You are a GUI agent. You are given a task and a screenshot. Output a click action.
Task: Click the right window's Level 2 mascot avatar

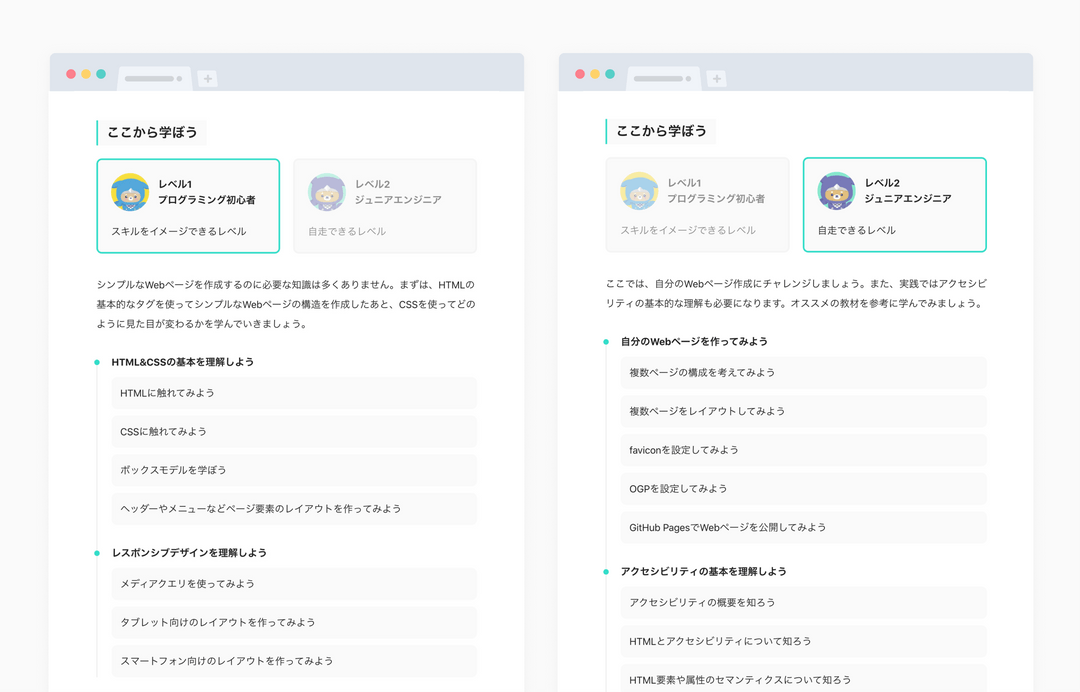click(x=836, y=191)
